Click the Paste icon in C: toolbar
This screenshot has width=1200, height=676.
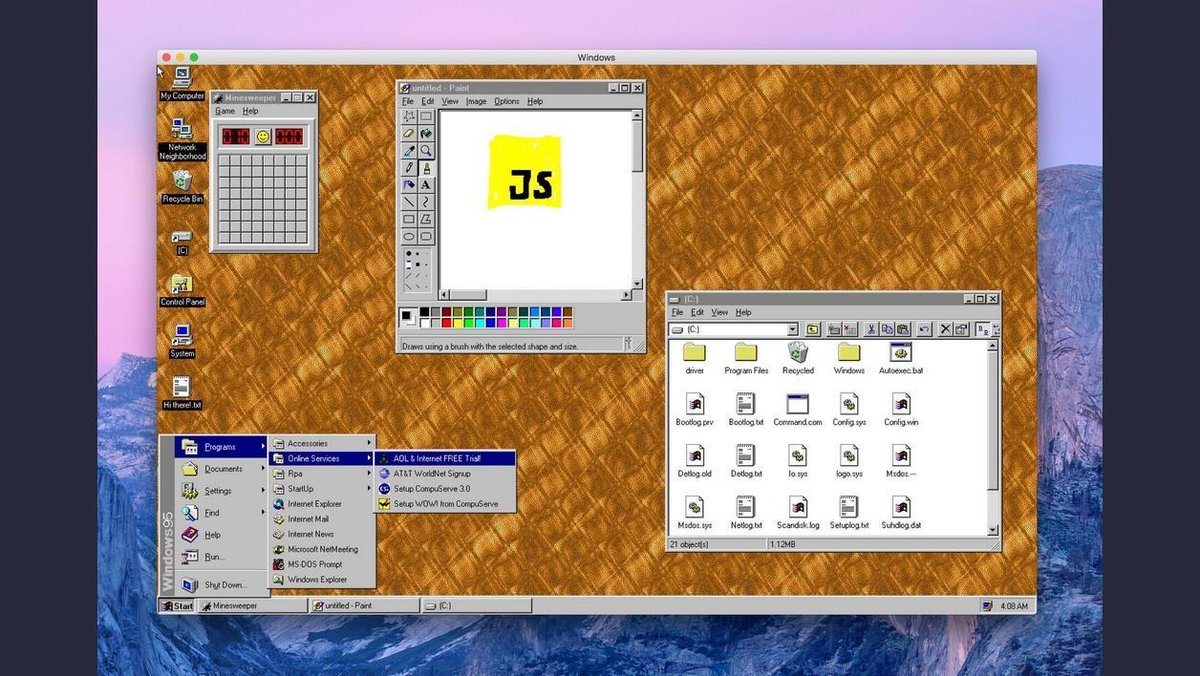coord(902,329)
